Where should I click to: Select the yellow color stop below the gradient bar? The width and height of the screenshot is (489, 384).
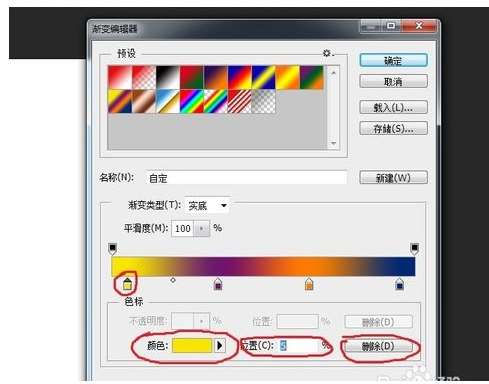coord(127,284)
